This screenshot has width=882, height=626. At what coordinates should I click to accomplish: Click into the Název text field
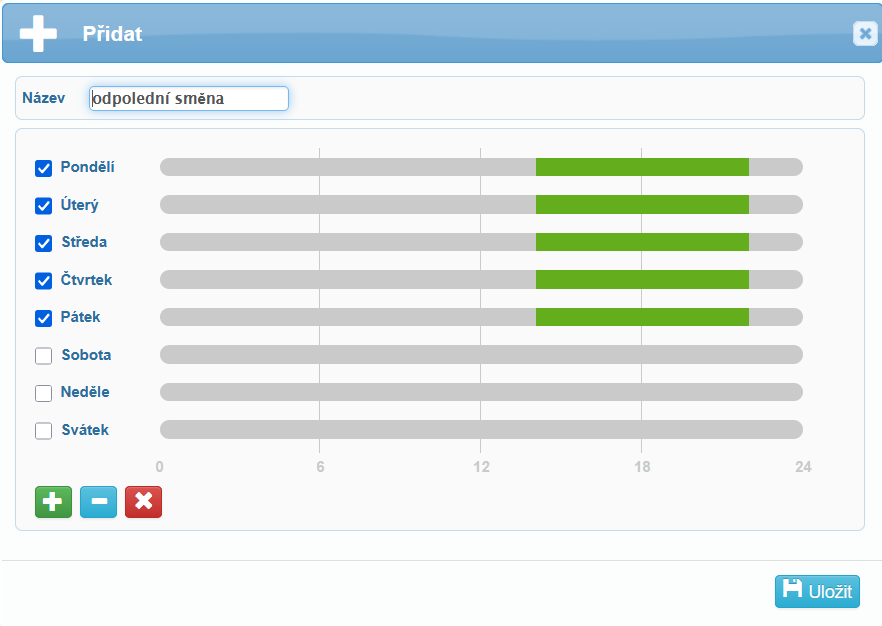(188, 98)
